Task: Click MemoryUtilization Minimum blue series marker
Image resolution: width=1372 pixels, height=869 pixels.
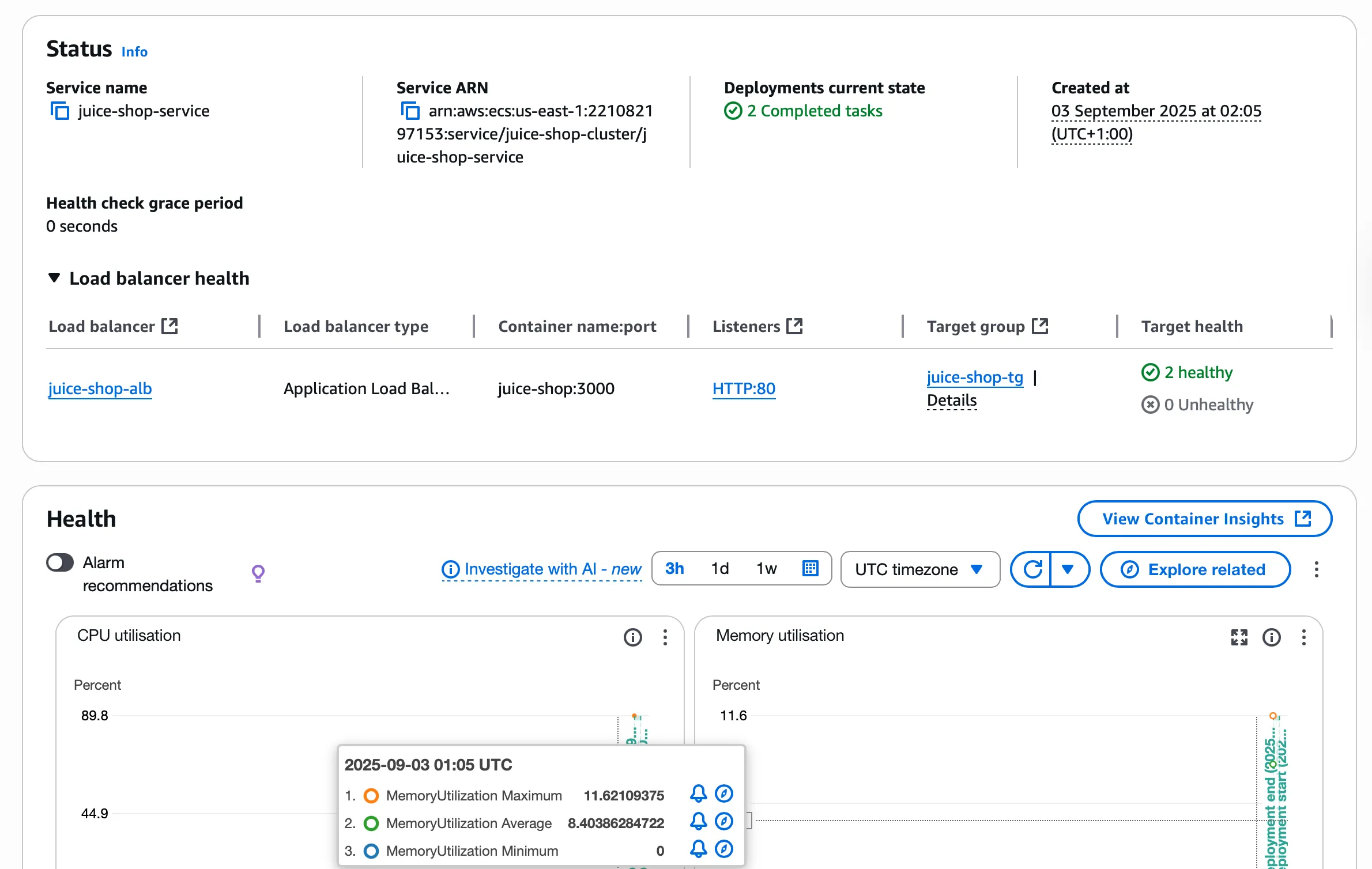Action: click(x=371, y=851)
